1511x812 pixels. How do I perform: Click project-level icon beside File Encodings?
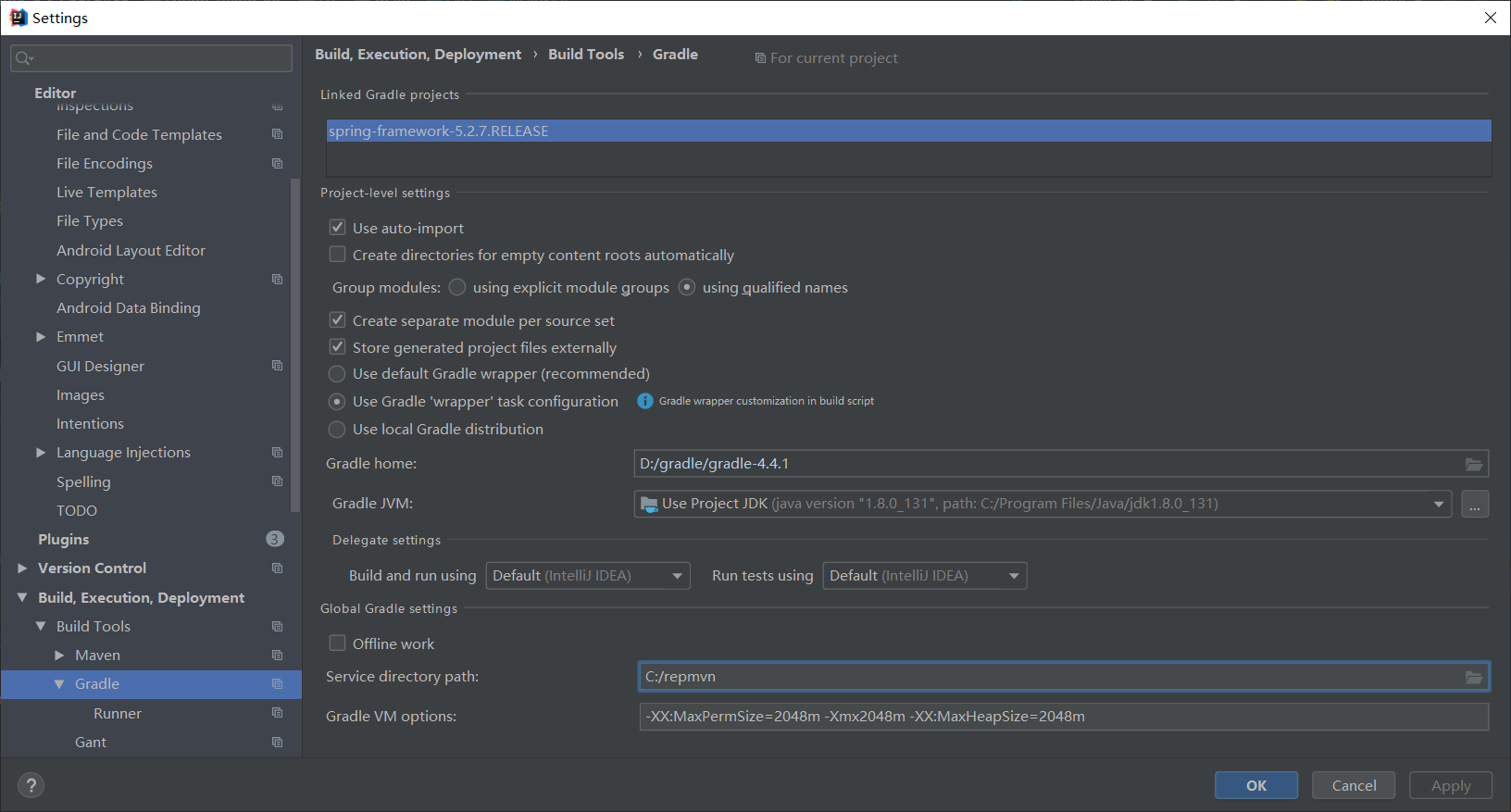coord(277,163)
